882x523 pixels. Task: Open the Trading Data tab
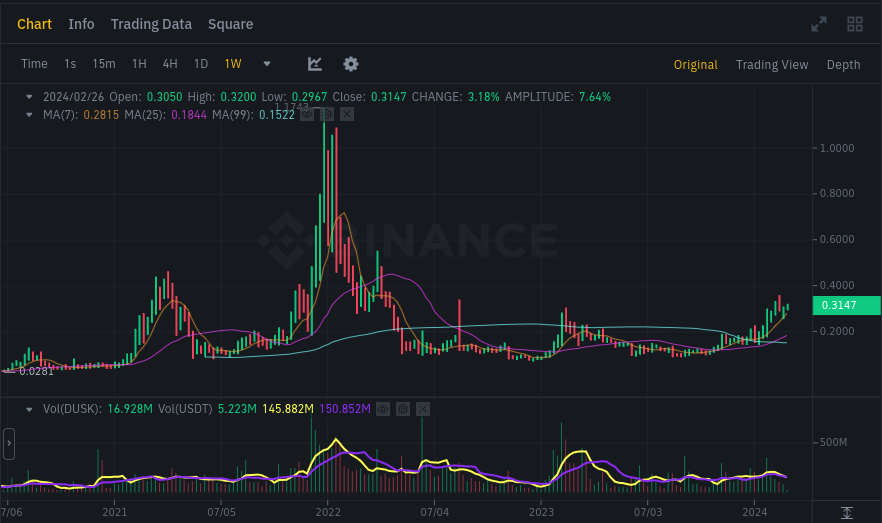click(151, 24)
